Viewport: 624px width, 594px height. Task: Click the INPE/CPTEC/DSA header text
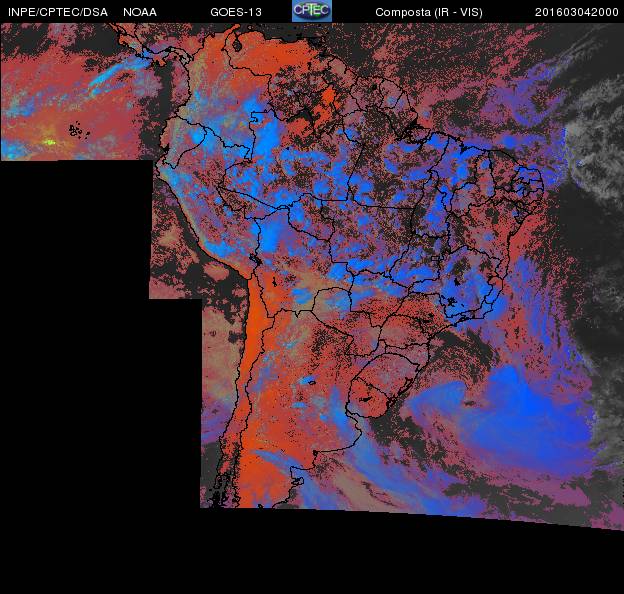pyautogui.click(x=58, y=12)
